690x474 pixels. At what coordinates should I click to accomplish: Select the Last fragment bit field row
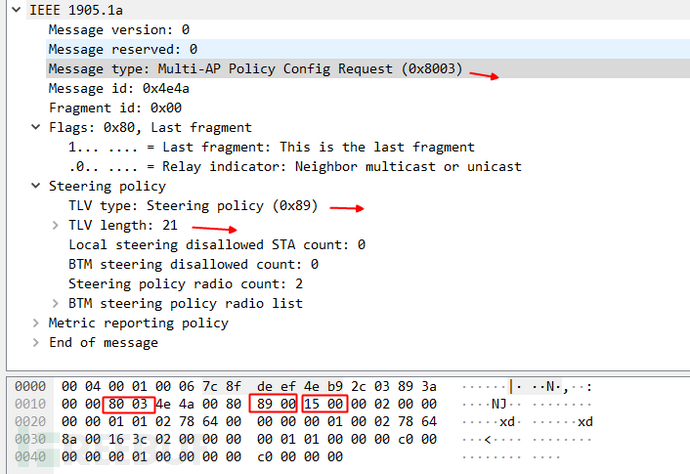(x=272, y=147)
